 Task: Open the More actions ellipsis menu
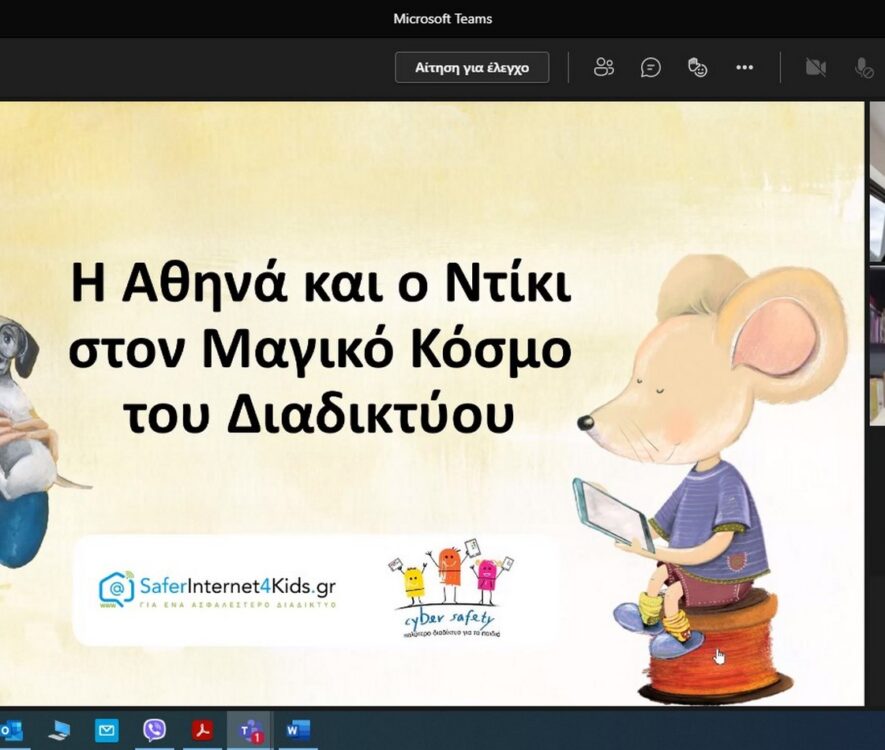744,68
